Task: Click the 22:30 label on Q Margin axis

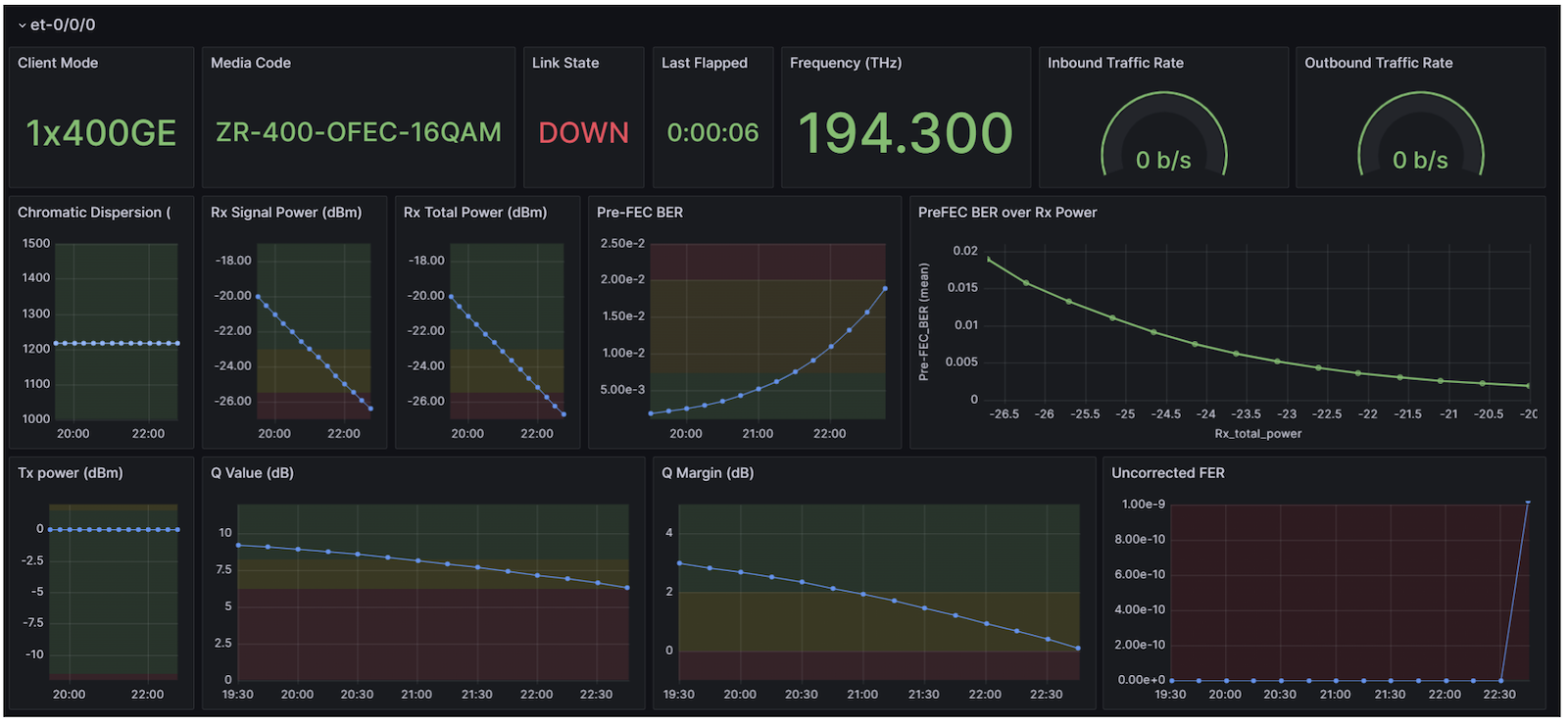Action: 1046,695
